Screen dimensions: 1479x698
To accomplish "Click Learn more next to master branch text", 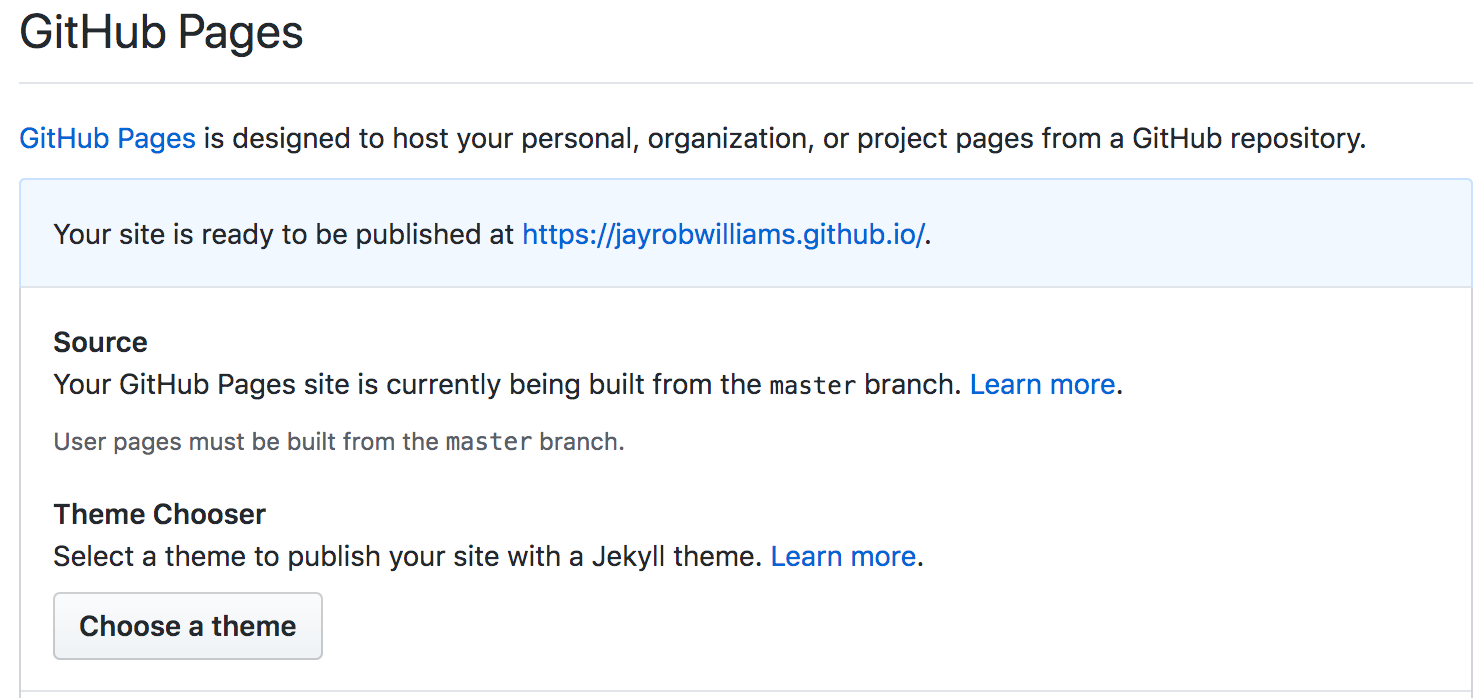I will [x=1041, y=384].
